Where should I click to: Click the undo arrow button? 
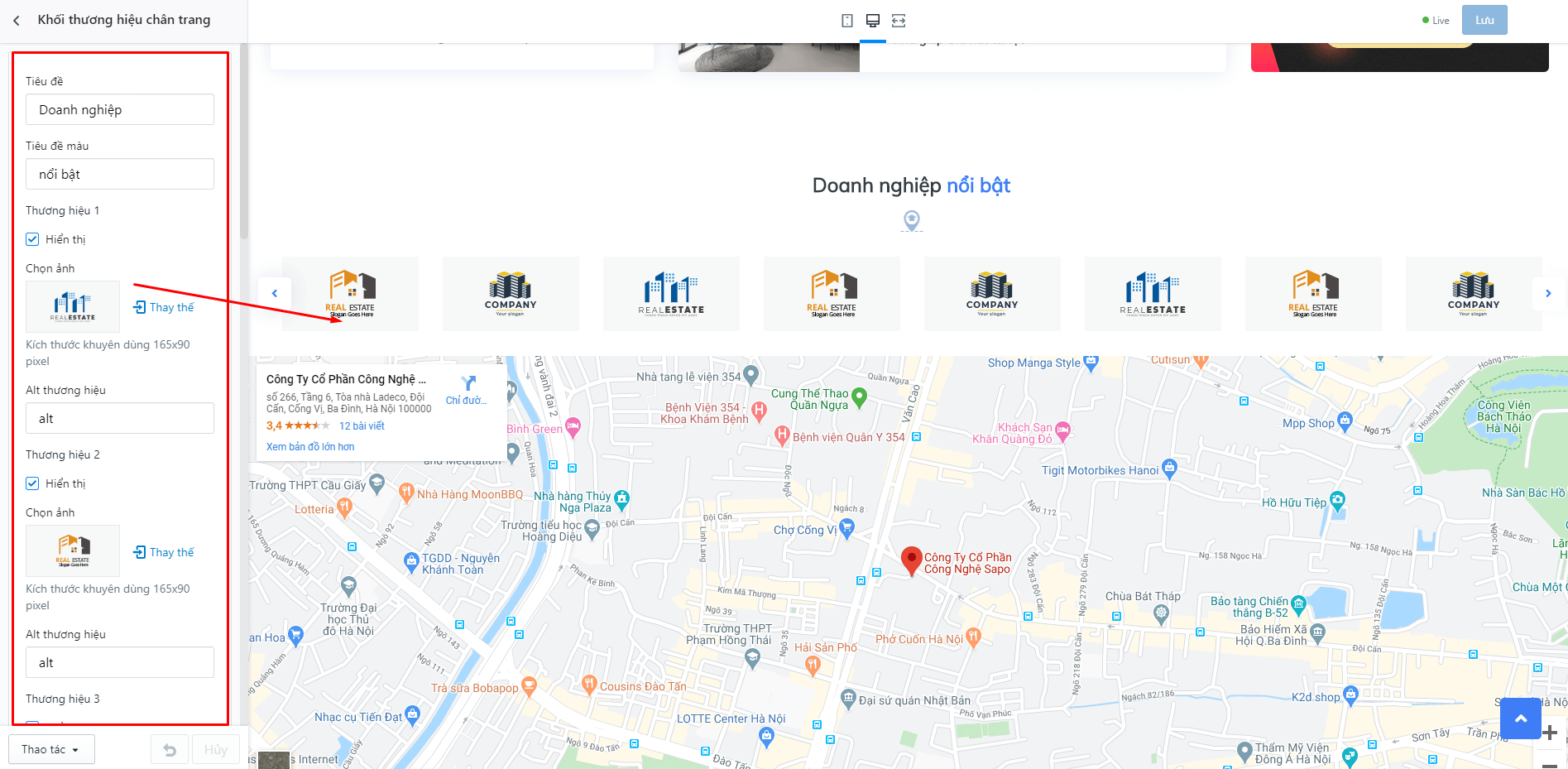point(170,749)
